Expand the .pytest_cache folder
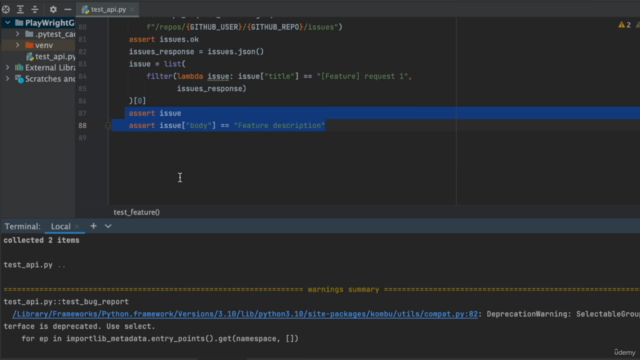Viewport: 640px width, 360px height. click(x=18, y=34)
